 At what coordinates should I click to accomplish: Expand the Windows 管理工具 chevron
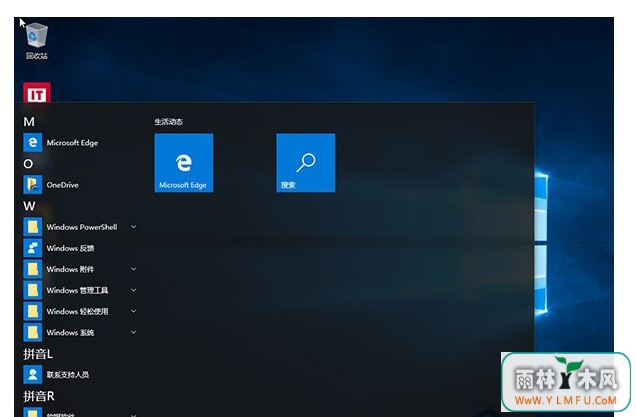pos(133,290)
